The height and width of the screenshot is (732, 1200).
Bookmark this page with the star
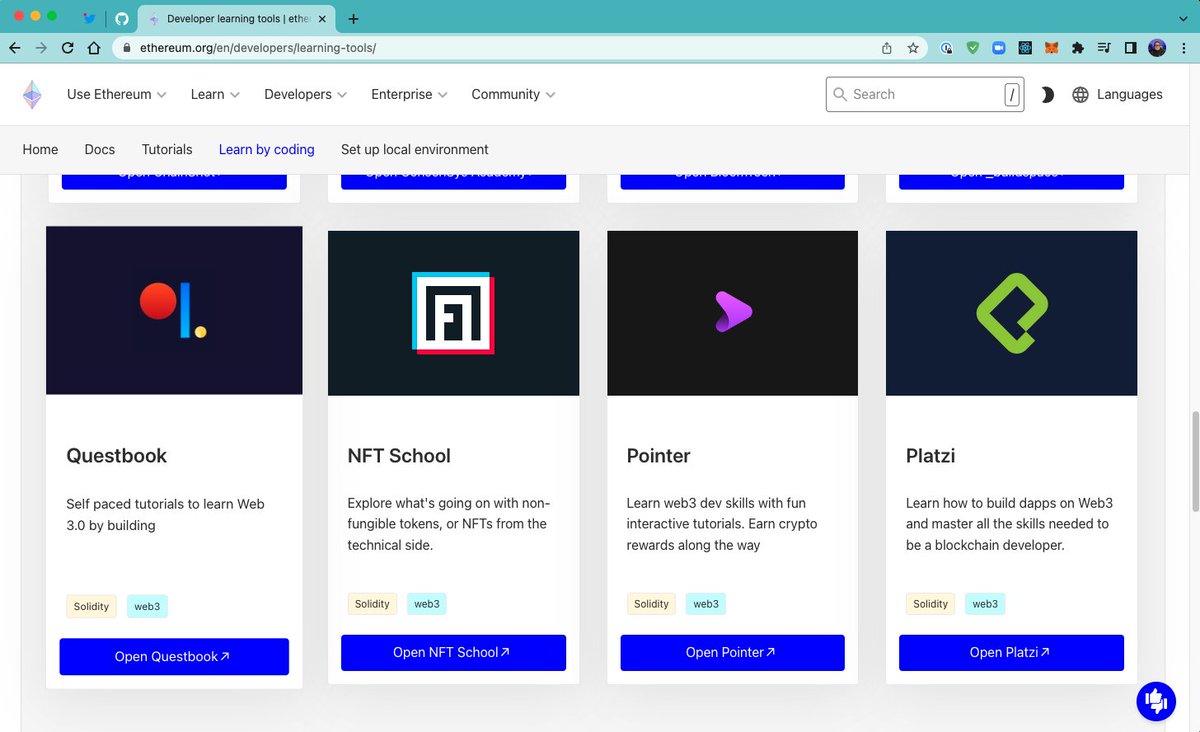pos(913,47)
